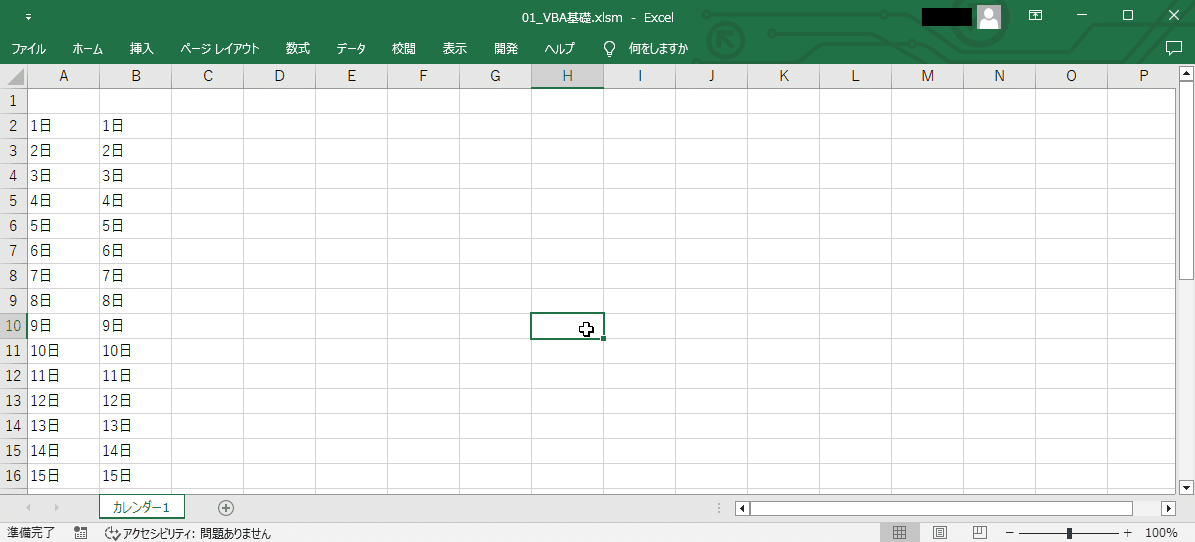Click cell B13 containing 12日
Viewport: 1195px width, 542px height.
click(136, 401)
